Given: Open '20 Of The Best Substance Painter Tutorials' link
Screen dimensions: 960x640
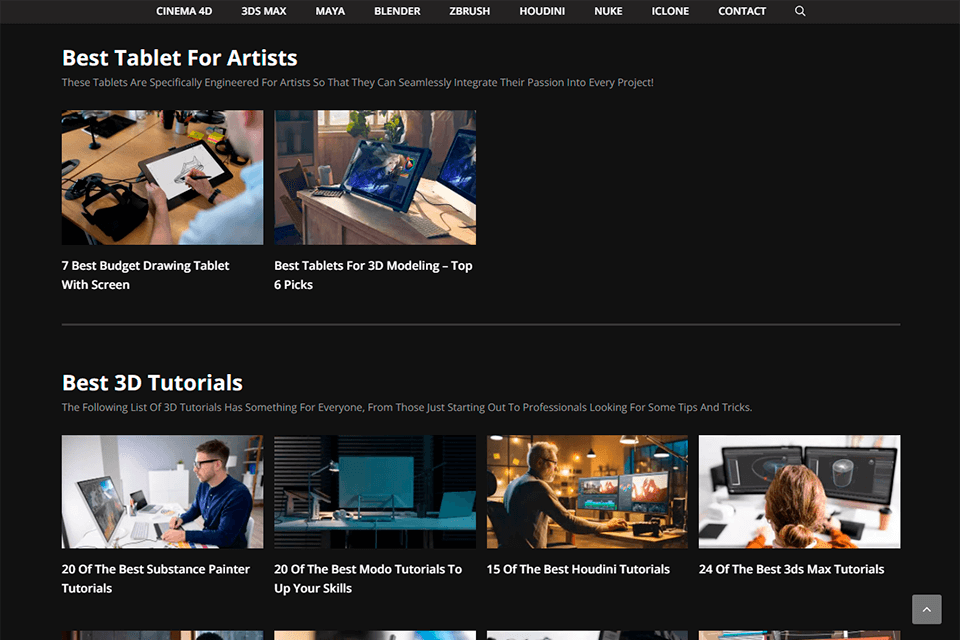Looking at the screenshot, I should [x=156, y=579].
